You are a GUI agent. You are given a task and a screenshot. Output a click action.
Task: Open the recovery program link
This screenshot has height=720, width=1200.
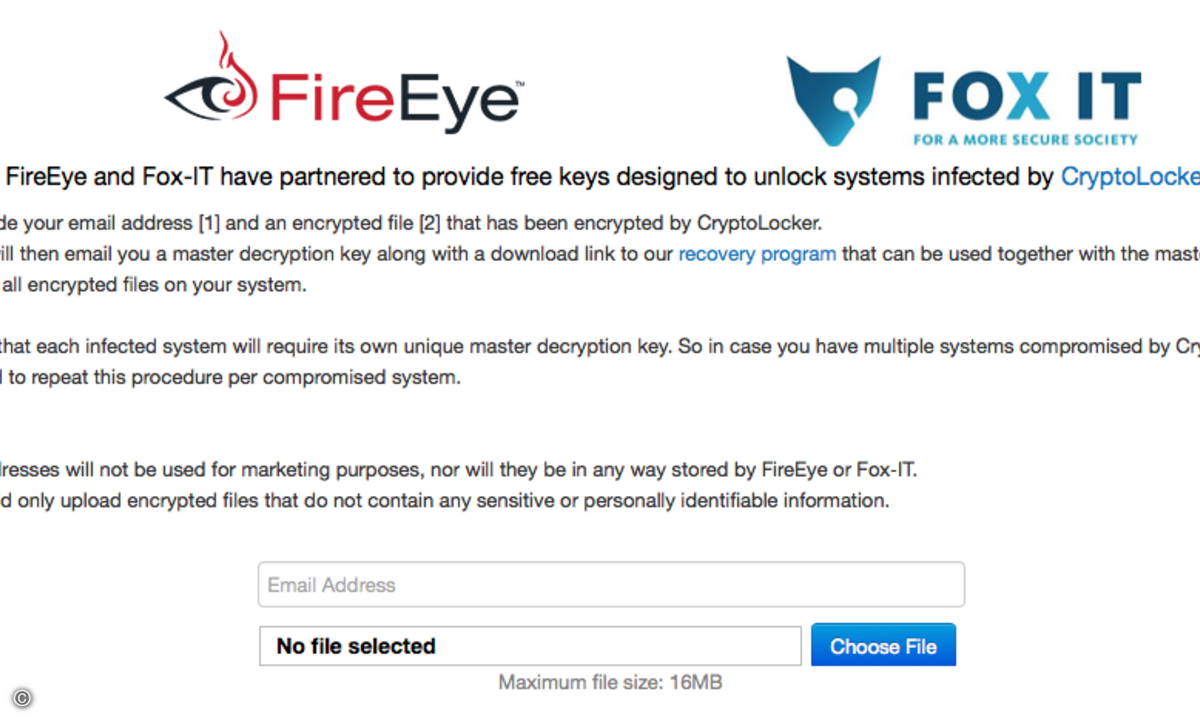click(757, 254)
